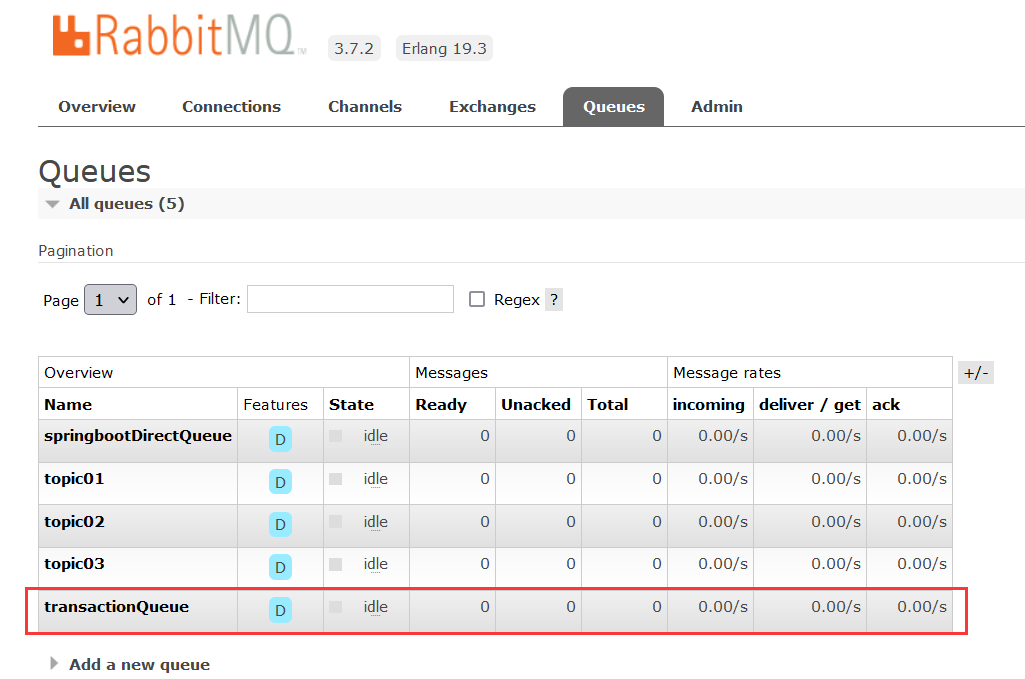The width and height of the screenshot is (1025, 679).
Task: Click the Erlang 19.3 version badge
Action: click(x=443, y=47)
